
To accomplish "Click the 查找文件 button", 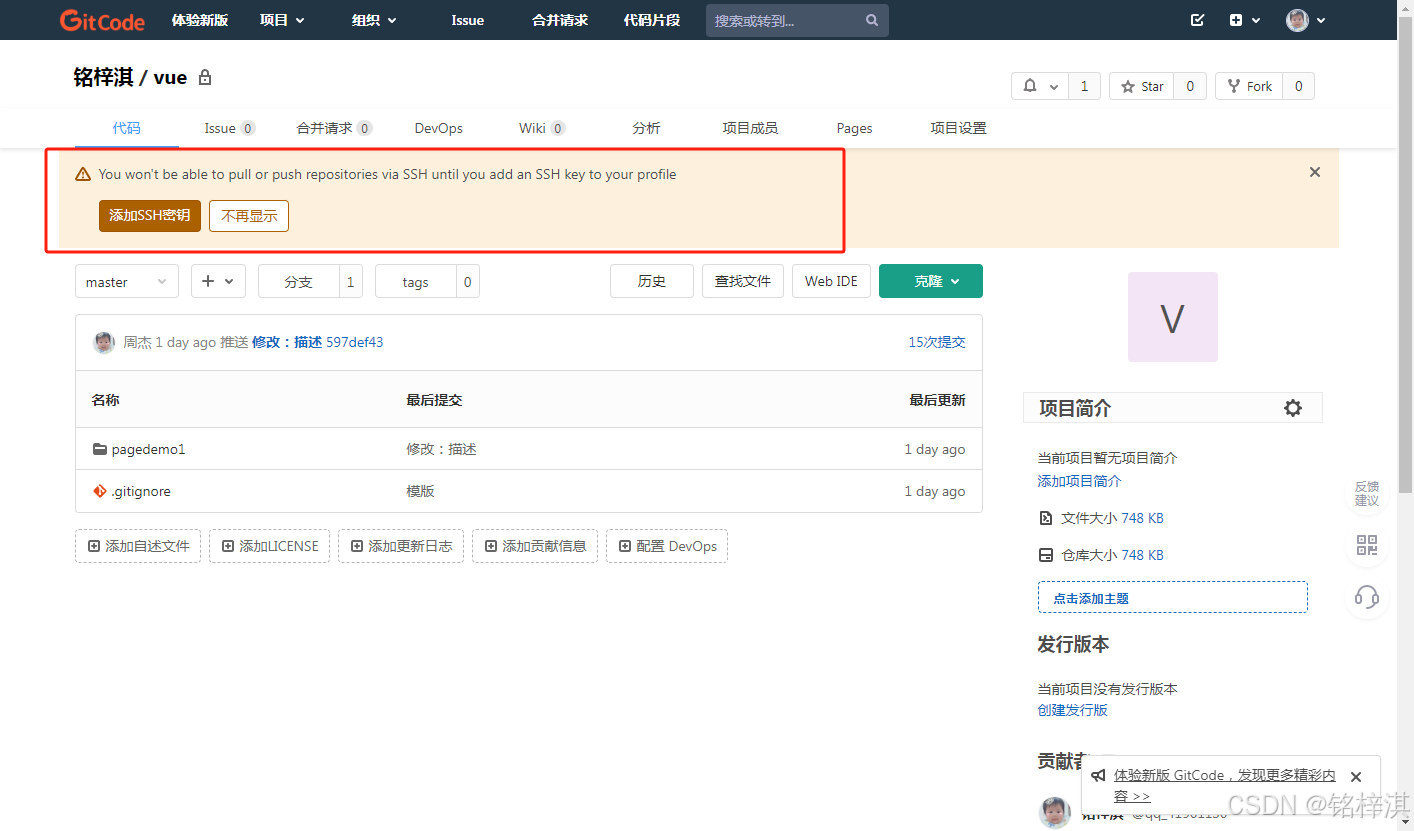I will 743,281.
